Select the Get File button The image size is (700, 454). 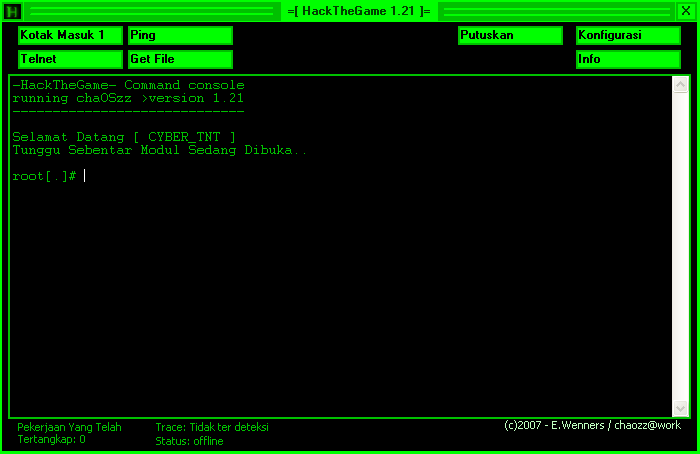180,59
